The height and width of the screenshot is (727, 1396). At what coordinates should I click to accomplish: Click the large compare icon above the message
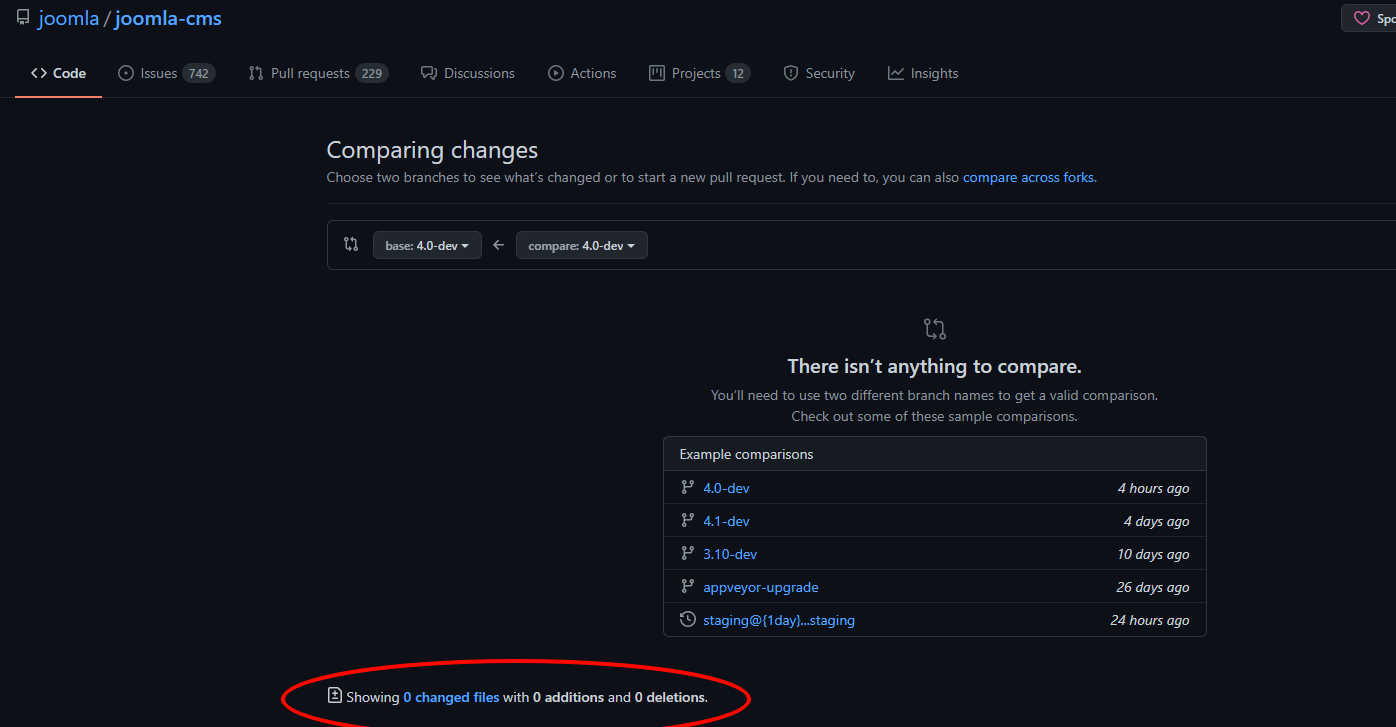(935, 328)
